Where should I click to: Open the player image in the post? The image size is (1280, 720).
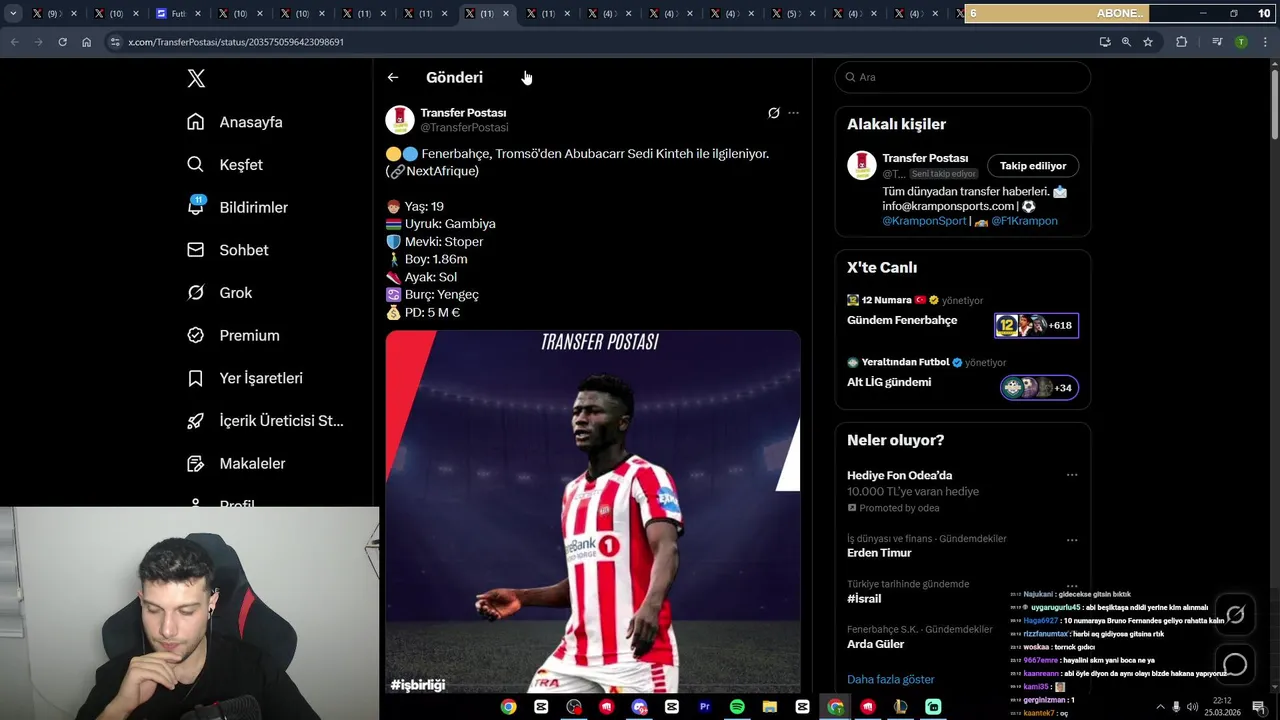click(x=593, y=512)
